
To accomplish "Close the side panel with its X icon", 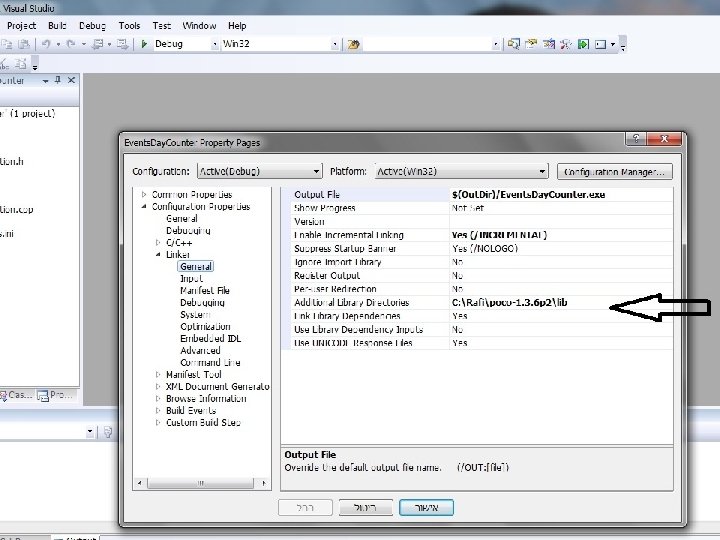I will point(72,80).
